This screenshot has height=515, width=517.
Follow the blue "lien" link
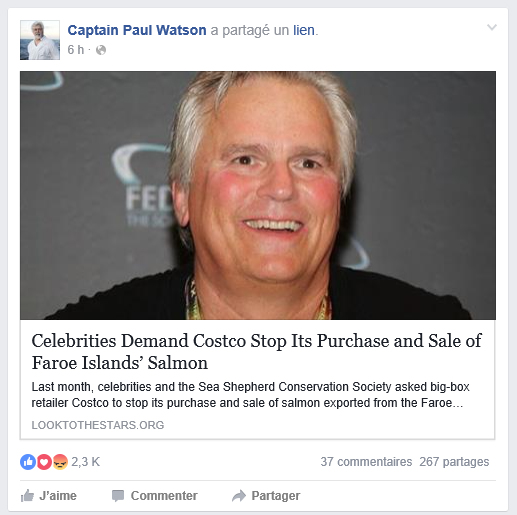tap(304, 30)
